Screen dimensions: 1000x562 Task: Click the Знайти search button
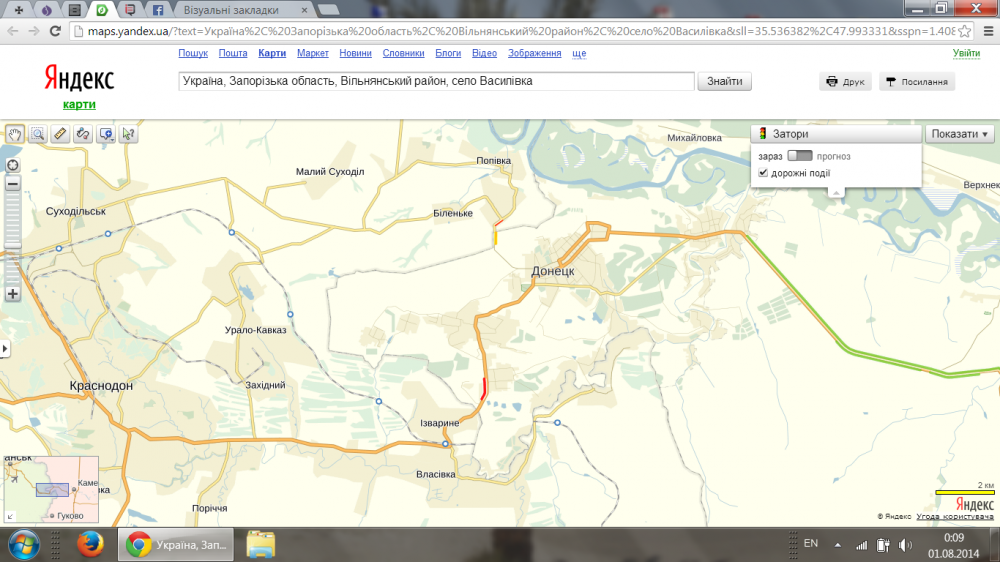[724, 81]
